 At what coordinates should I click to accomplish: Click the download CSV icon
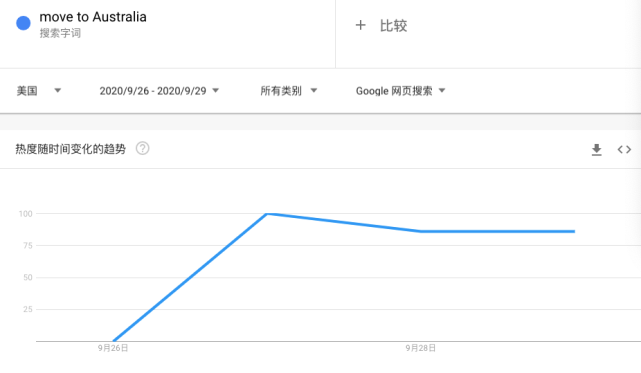(596, 150)
